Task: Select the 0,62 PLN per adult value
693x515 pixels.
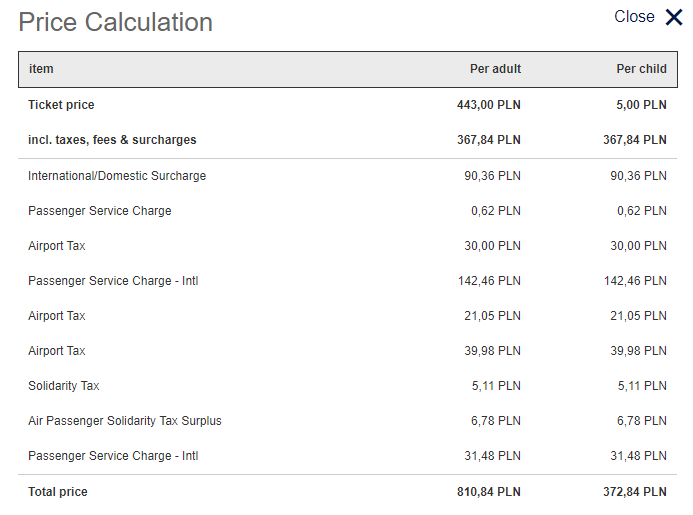Action: point(496,210)
